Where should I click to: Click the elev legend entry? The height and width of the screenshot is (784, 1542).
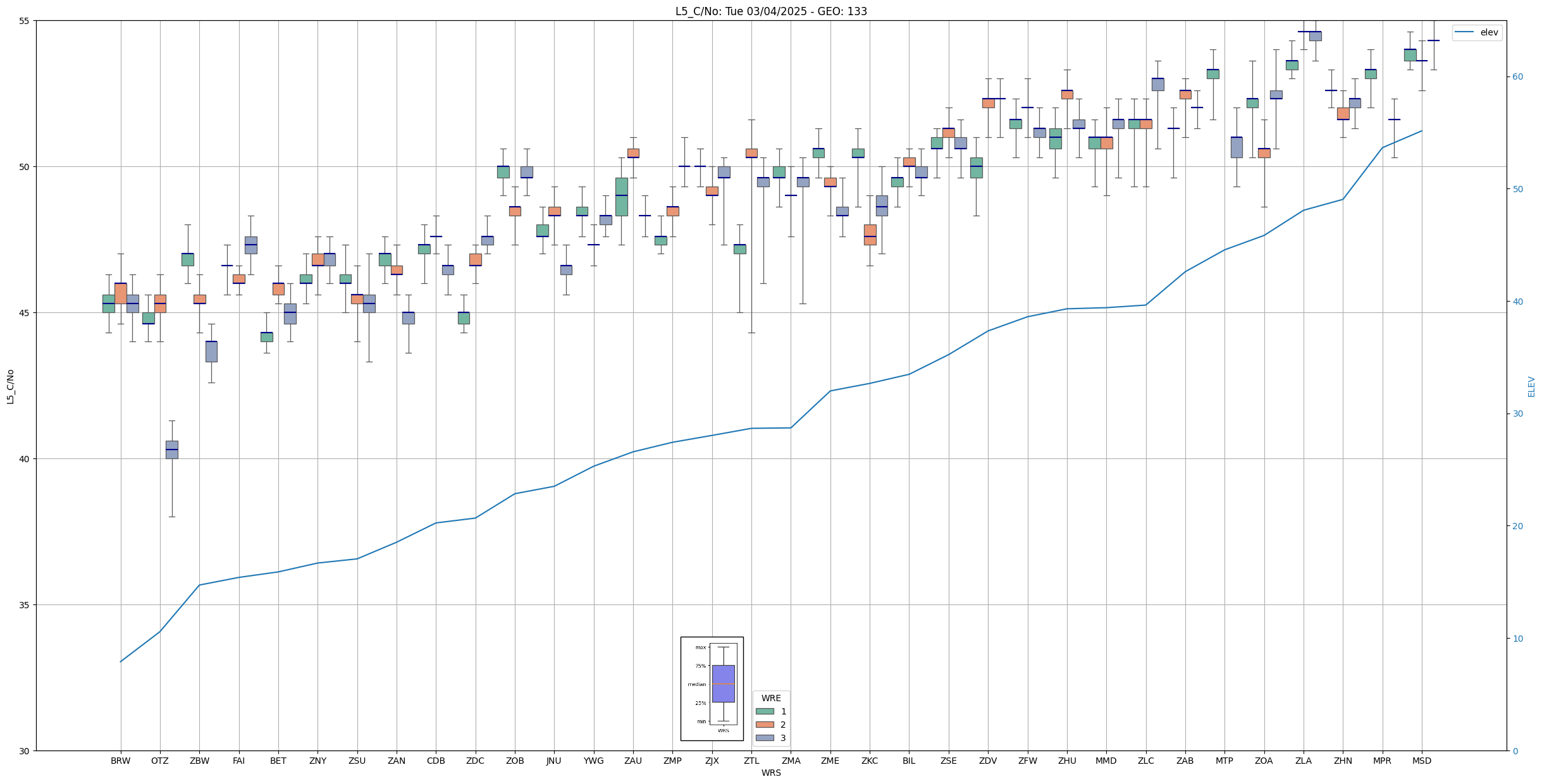(1488, 32)
